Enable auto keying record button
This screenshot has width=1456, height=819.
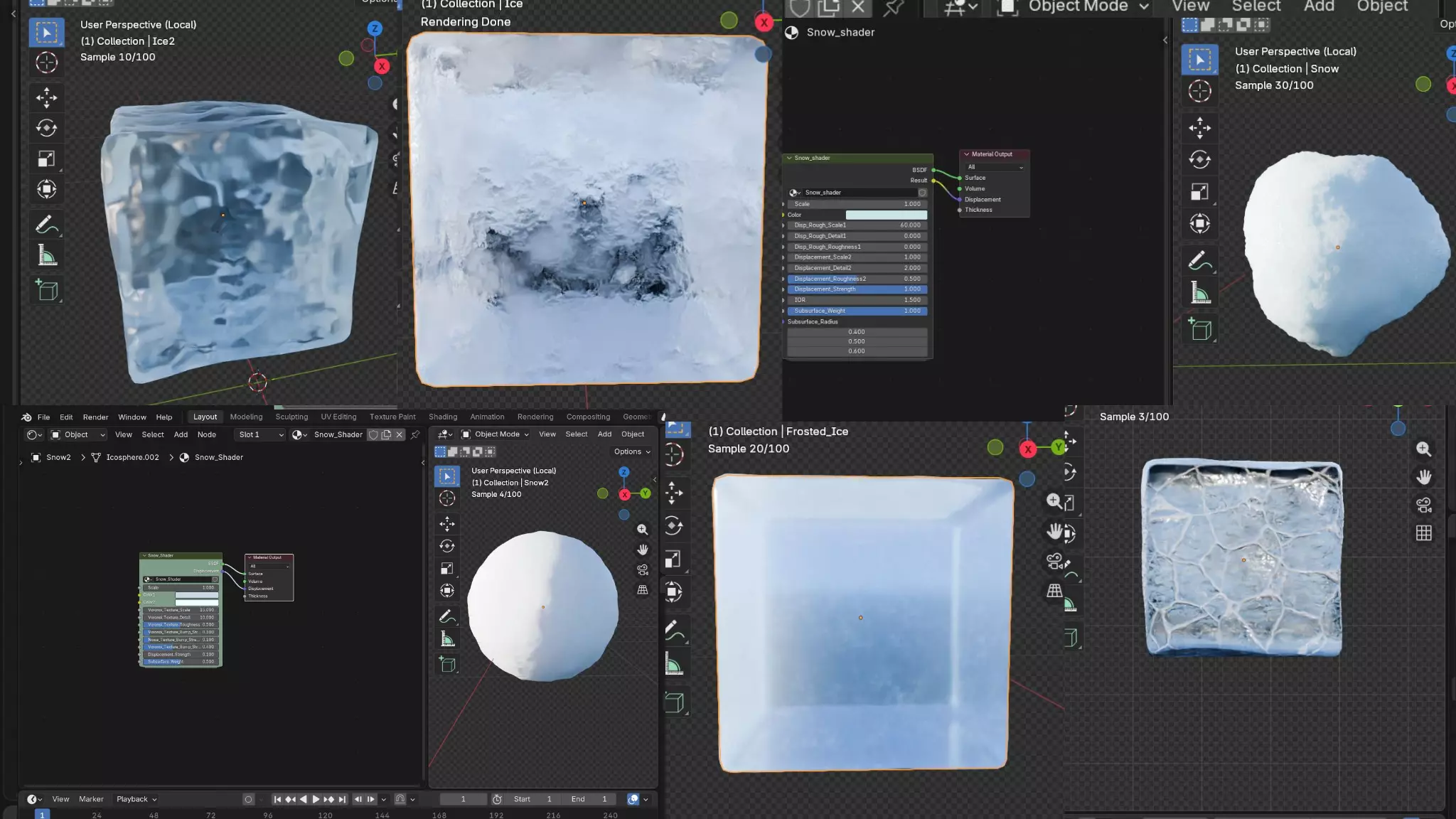pos(248,799)
